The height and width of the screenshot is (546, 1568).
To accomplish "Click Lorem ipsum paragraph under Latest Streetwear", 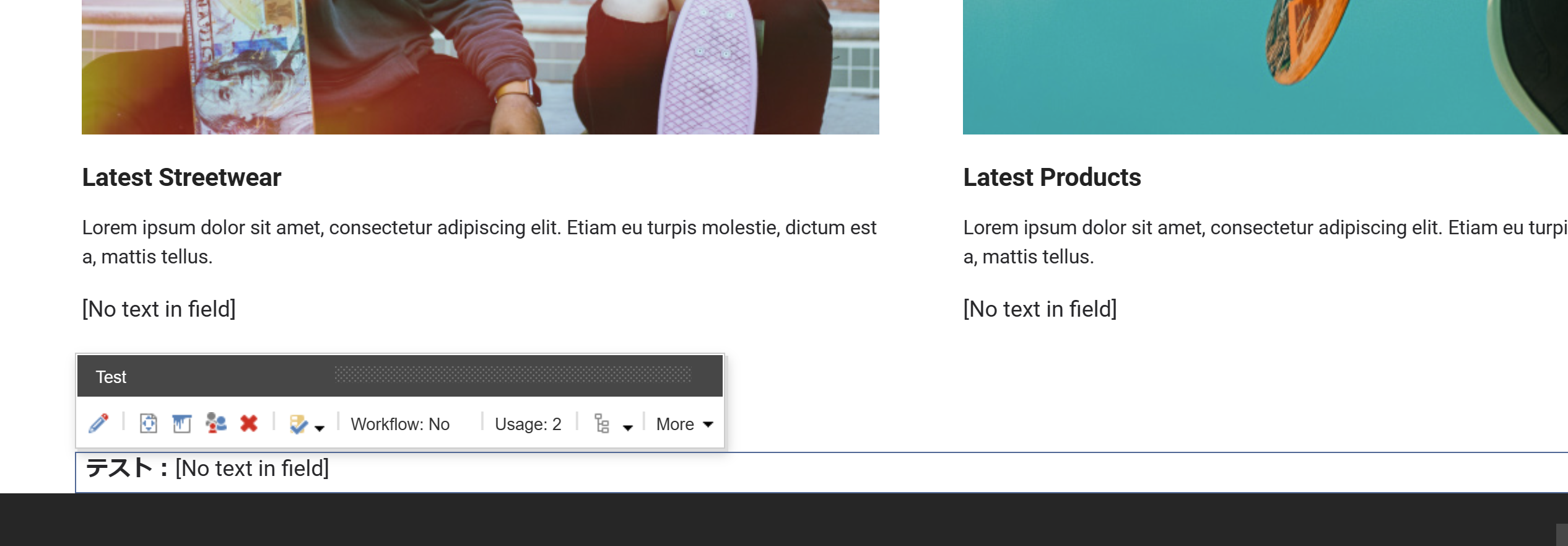I will (479, 242).
